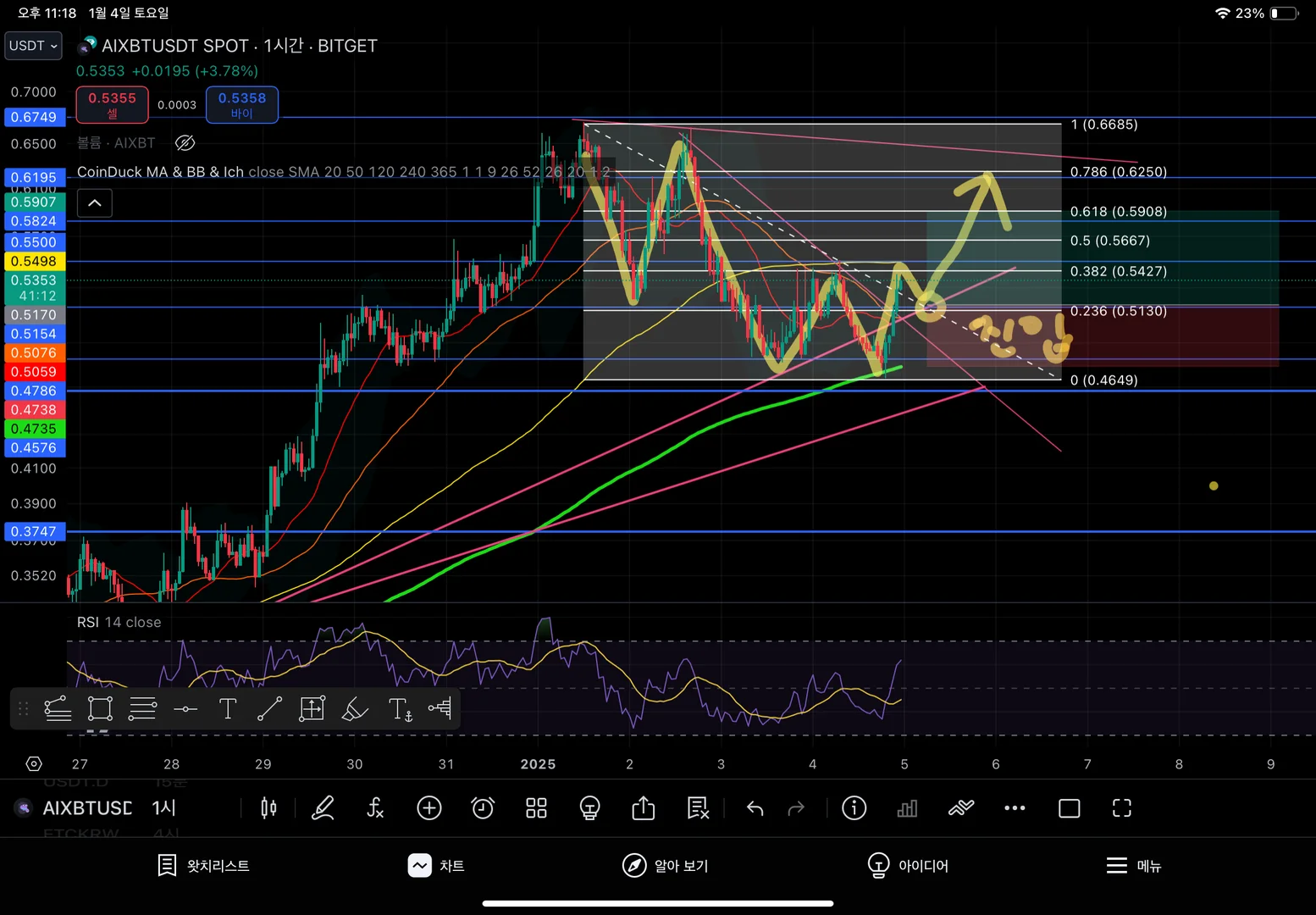This screenshot has width=1316, height=915.
Task: Open the chart settings gear at bottom-left
Action: point(34,764)
